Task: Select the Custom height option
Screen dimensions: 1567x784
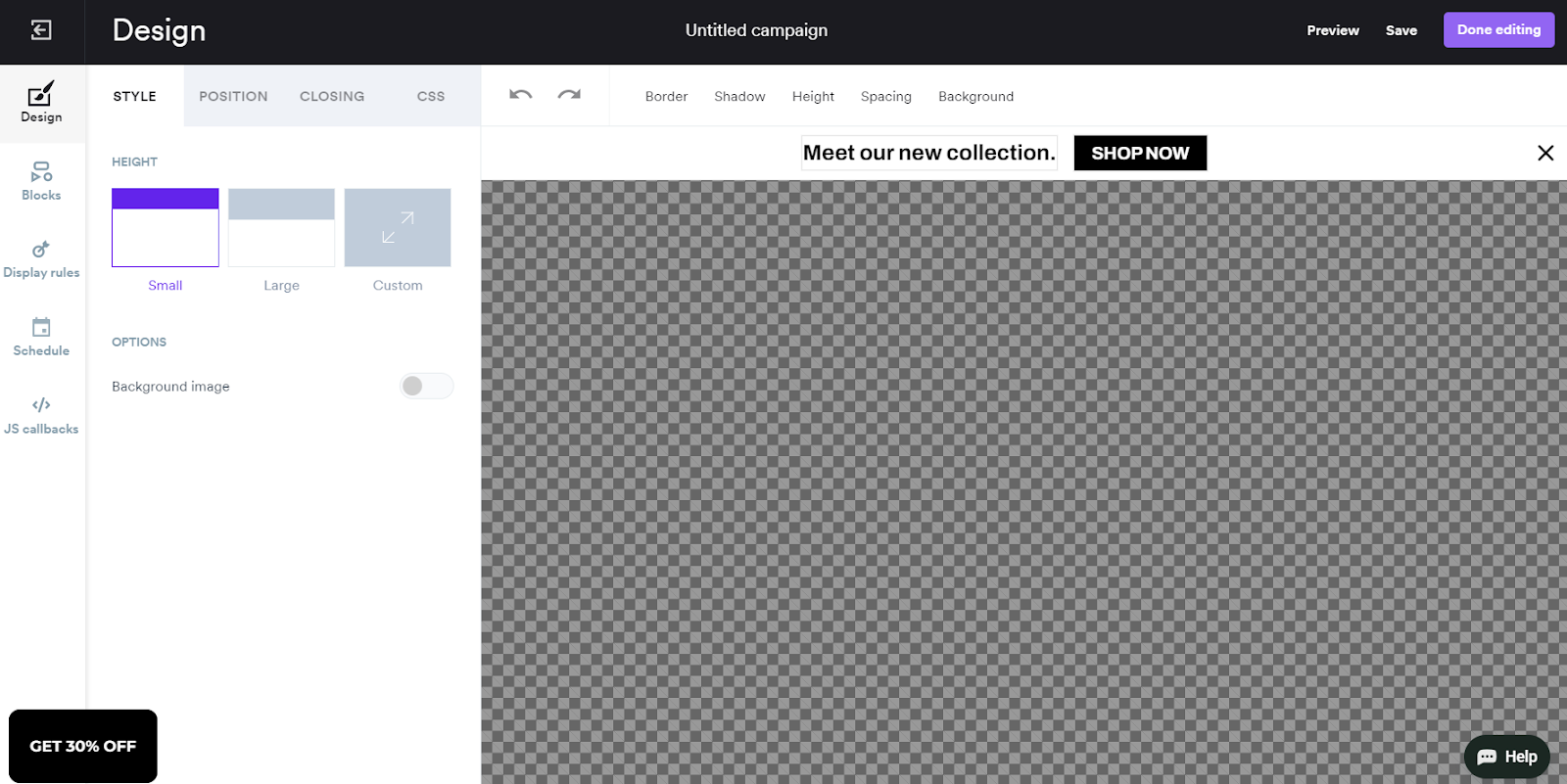Action: click(x=398, y=228)
